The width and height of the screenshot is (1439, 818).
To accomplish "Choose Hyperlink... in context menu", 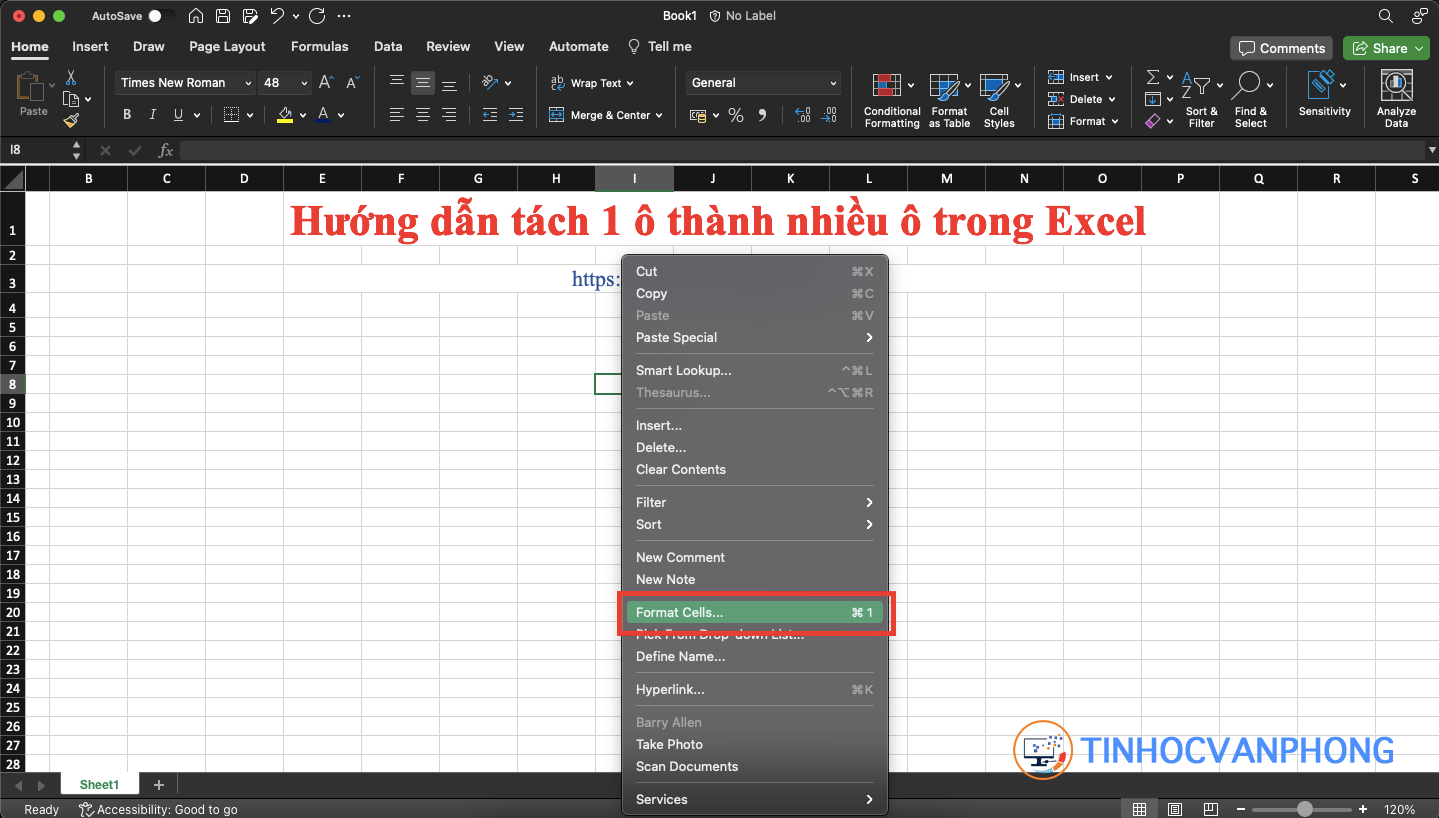I will pos(755,689).
